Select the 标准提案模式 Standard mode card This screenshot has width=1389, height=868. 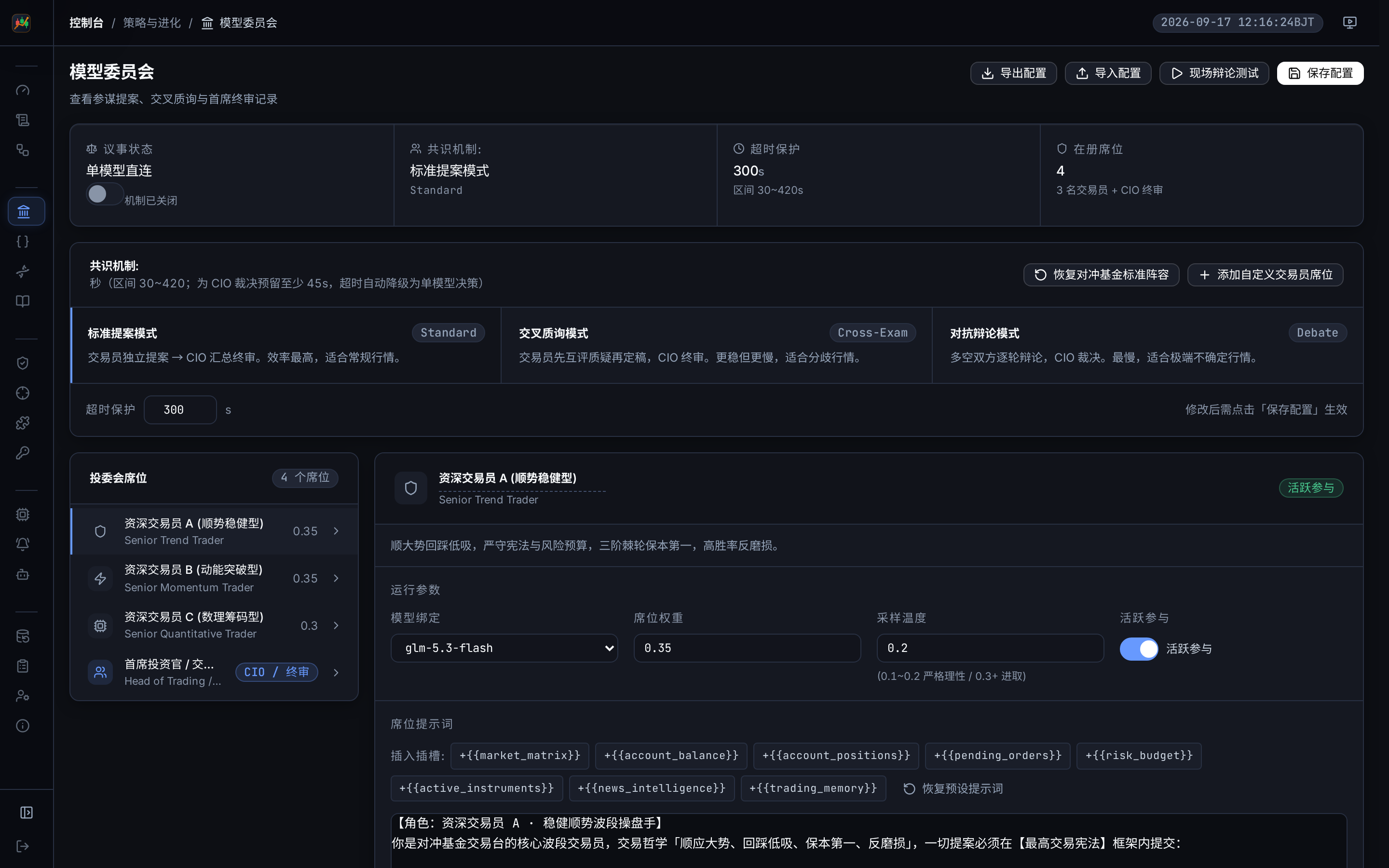coord(286,345)
